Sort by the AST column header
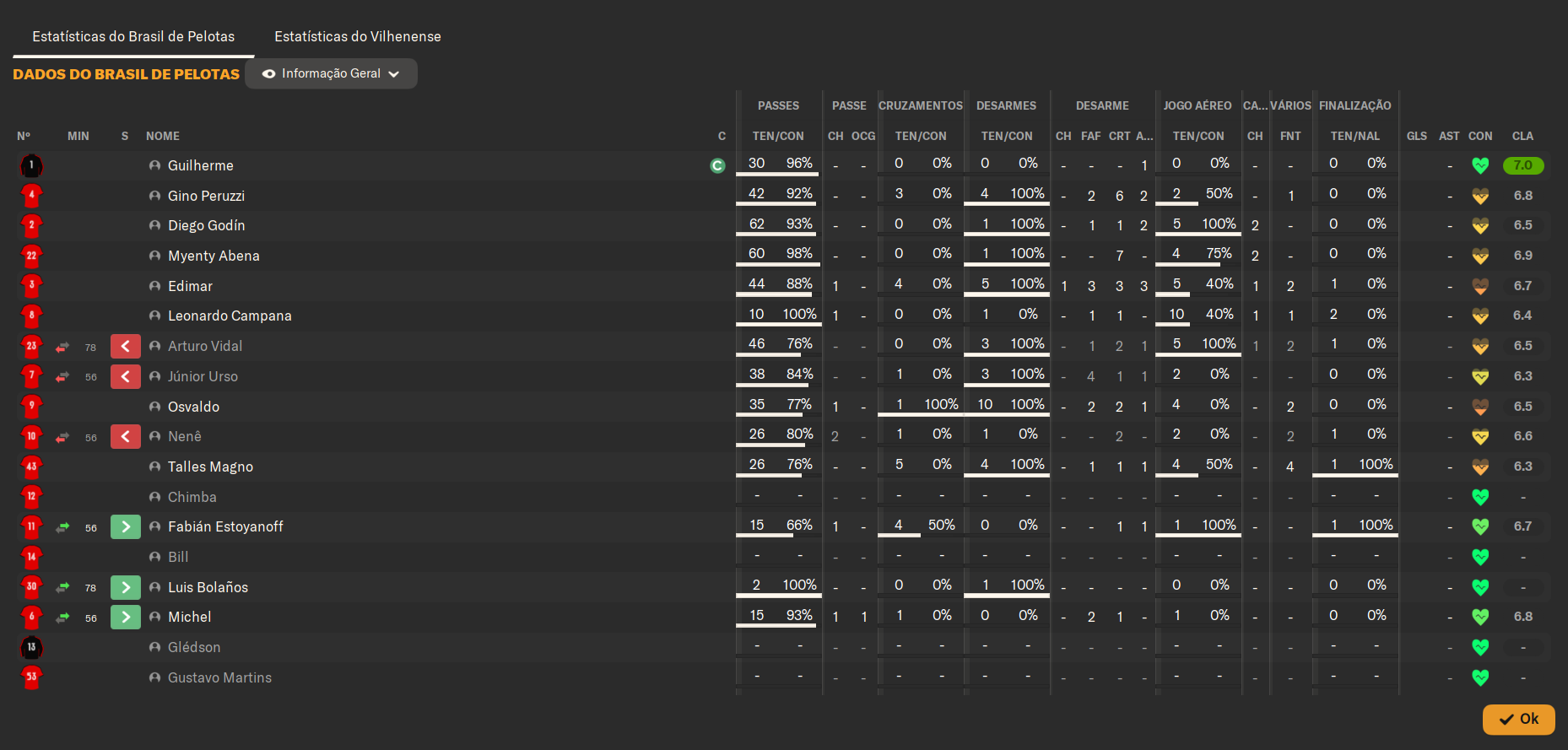 point(1449,136)
